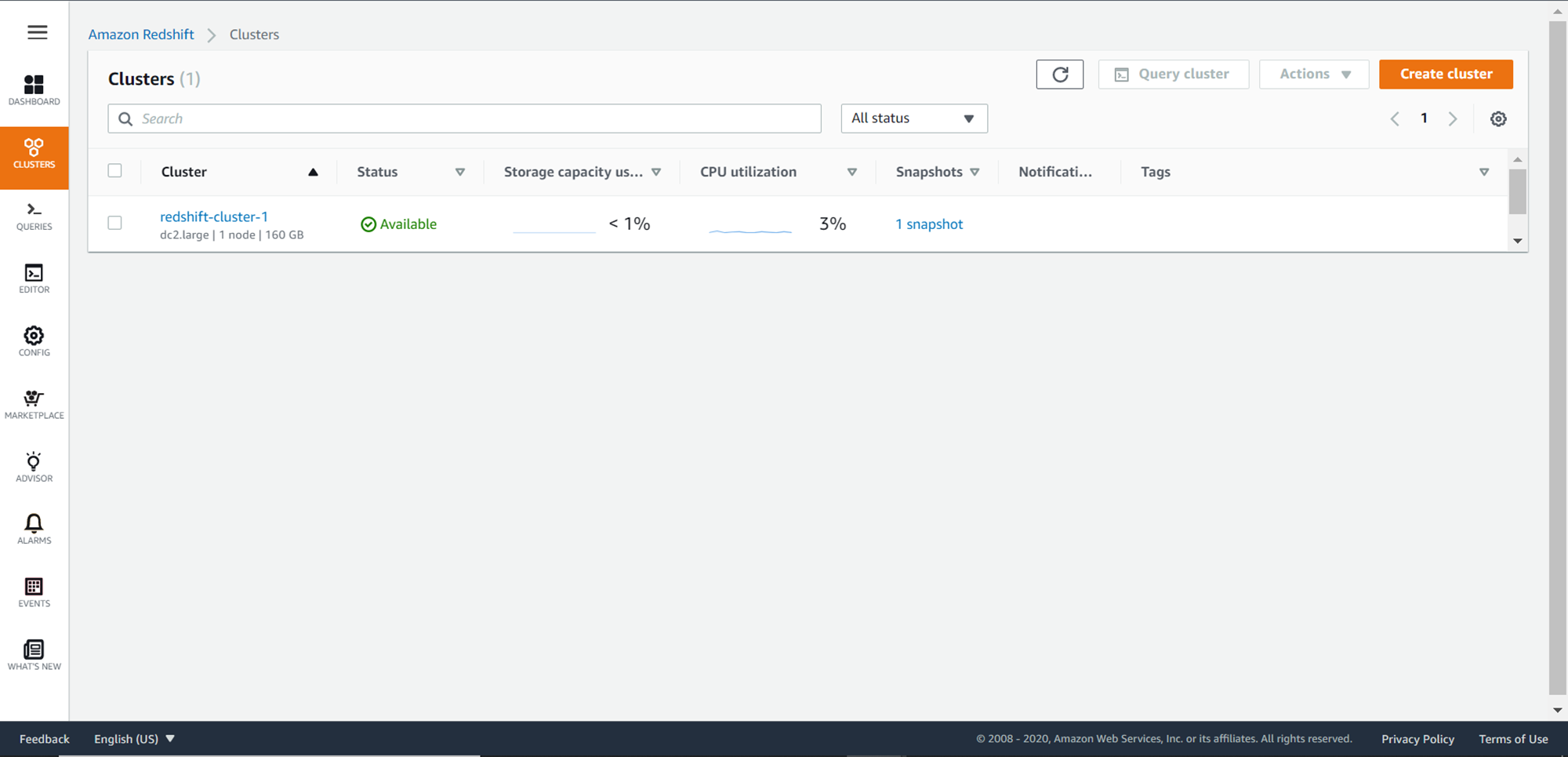Image resolution: width=1568 pixels, height=757 pixels.
Task: Refresh the clusters list
Action: (1060, 75)
